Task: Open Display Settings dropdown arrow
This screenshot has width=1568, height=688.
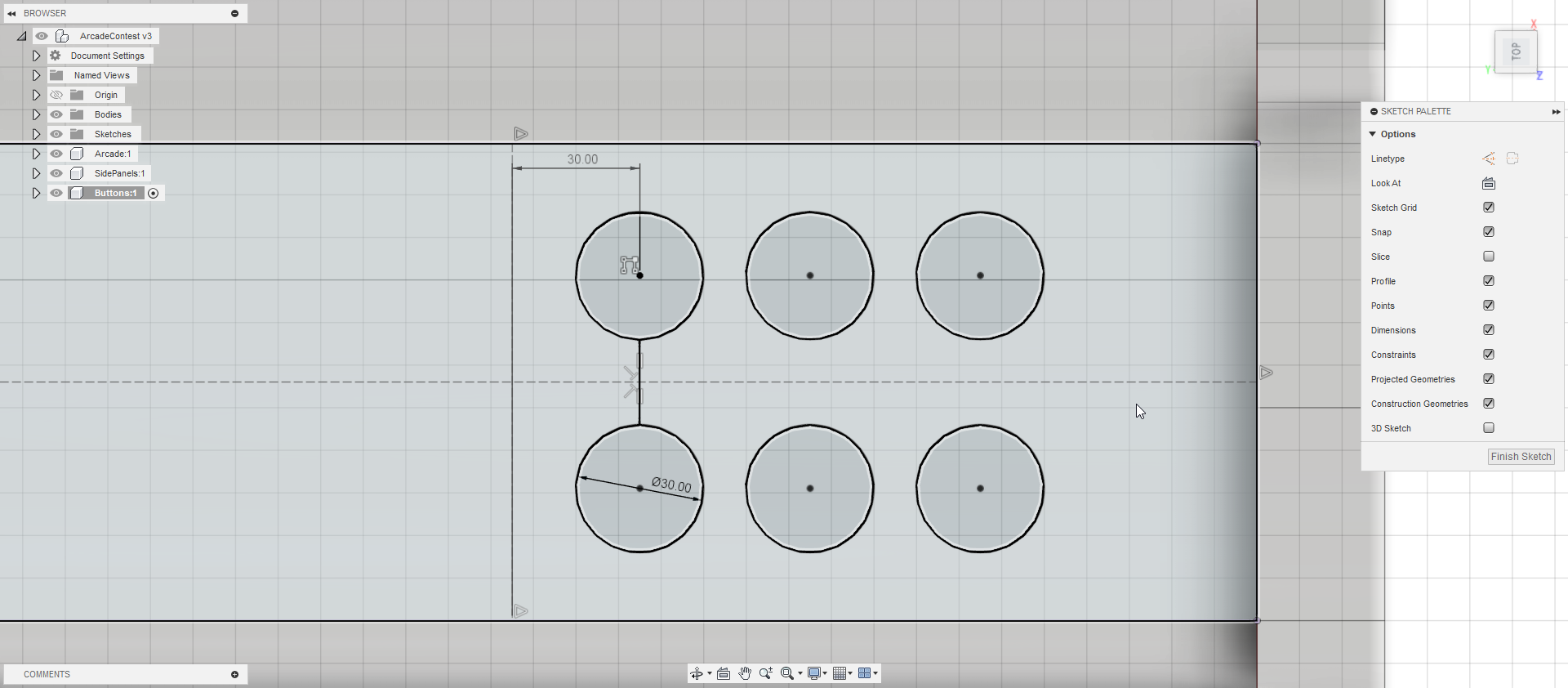Action: [x=825, y=674]
